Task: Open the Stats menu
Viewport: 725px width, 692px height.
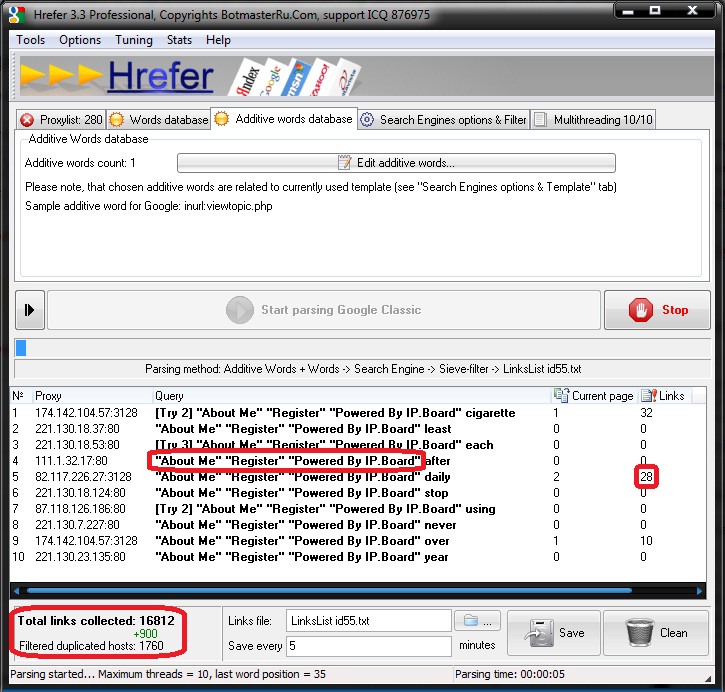Action: click(179, 40)
